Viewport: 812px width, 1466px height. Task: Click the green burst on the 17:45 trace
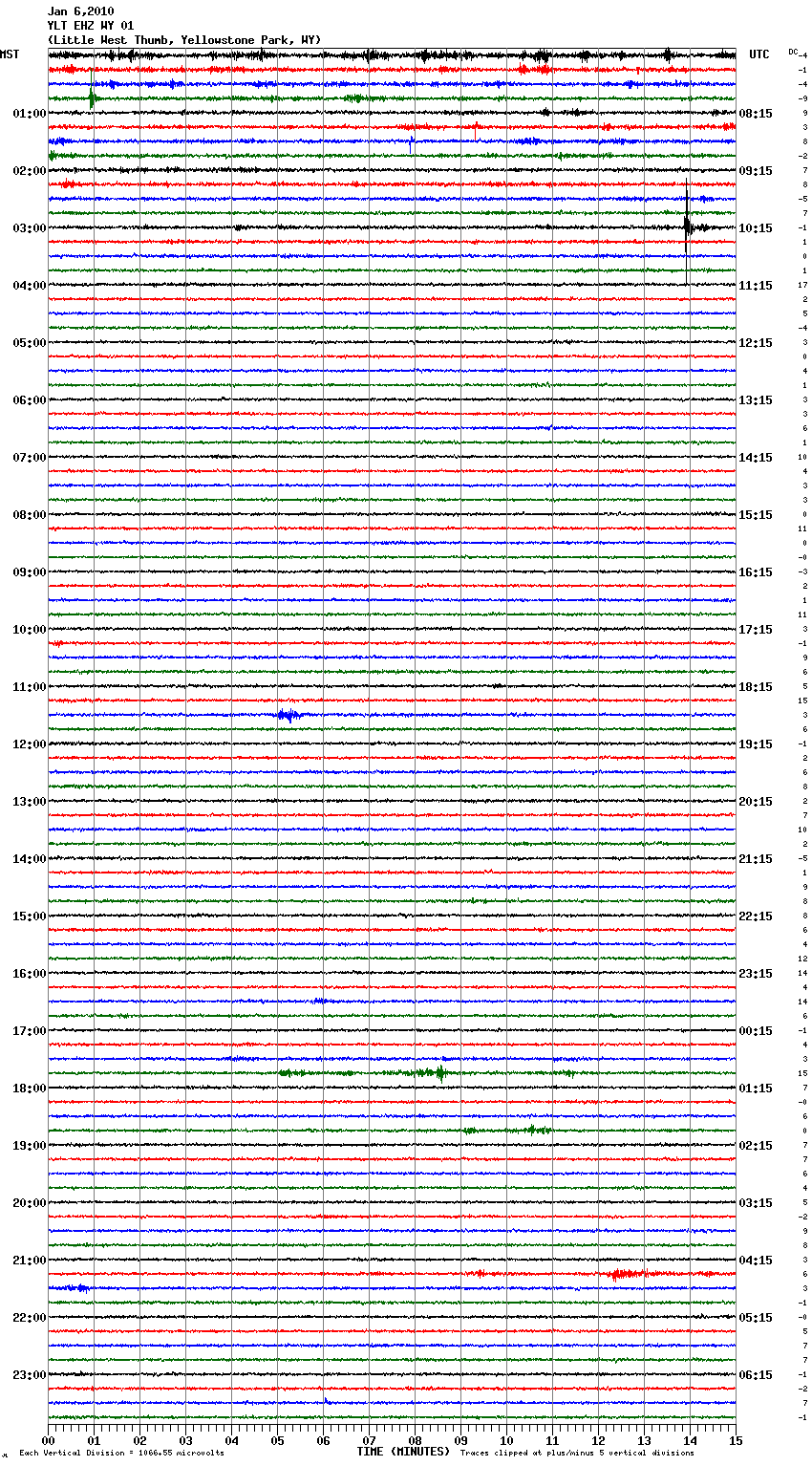tap(439, 1073)
